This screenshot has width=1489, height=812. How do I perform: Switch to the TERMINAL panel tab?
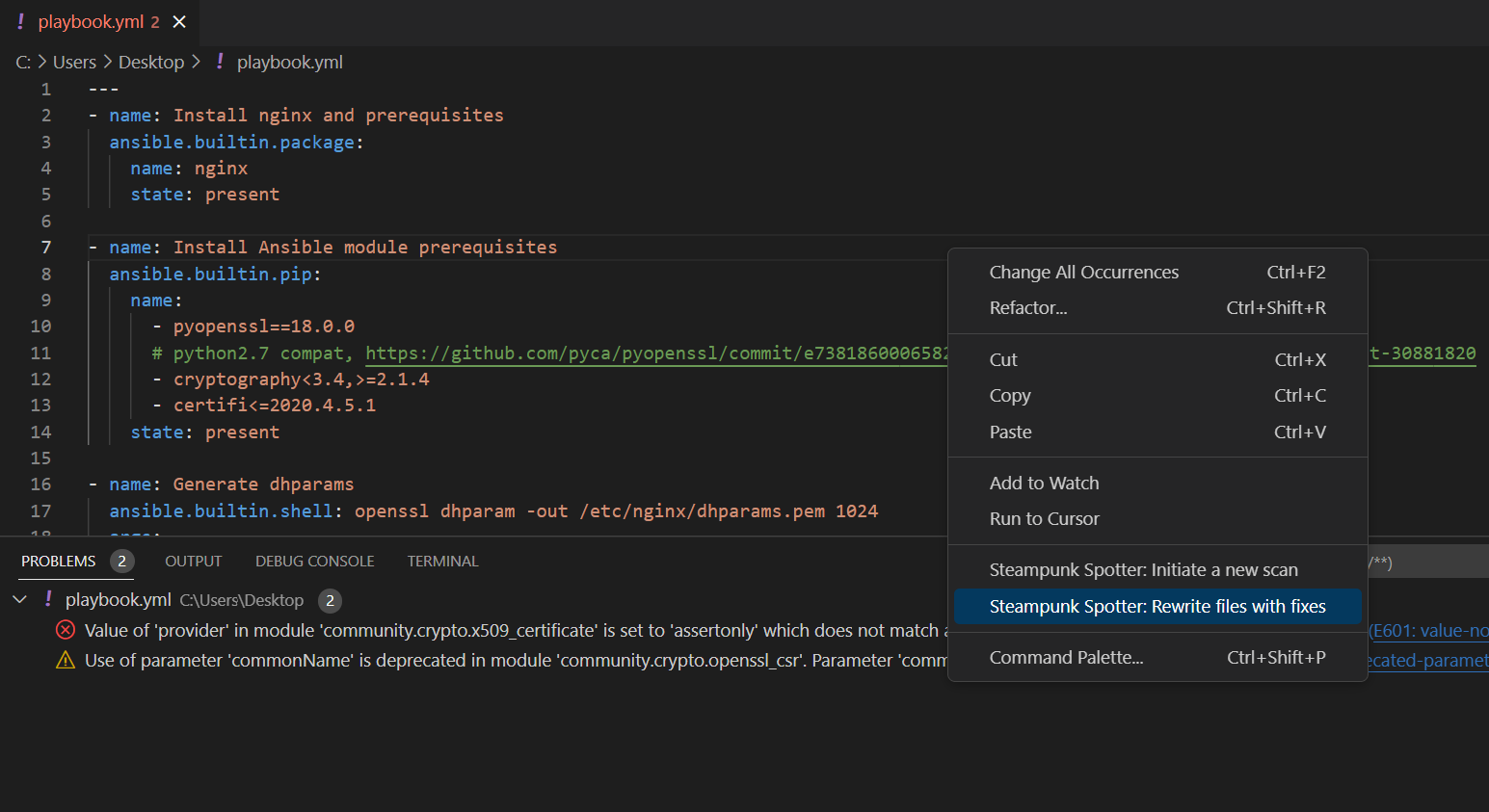(442, 561)
